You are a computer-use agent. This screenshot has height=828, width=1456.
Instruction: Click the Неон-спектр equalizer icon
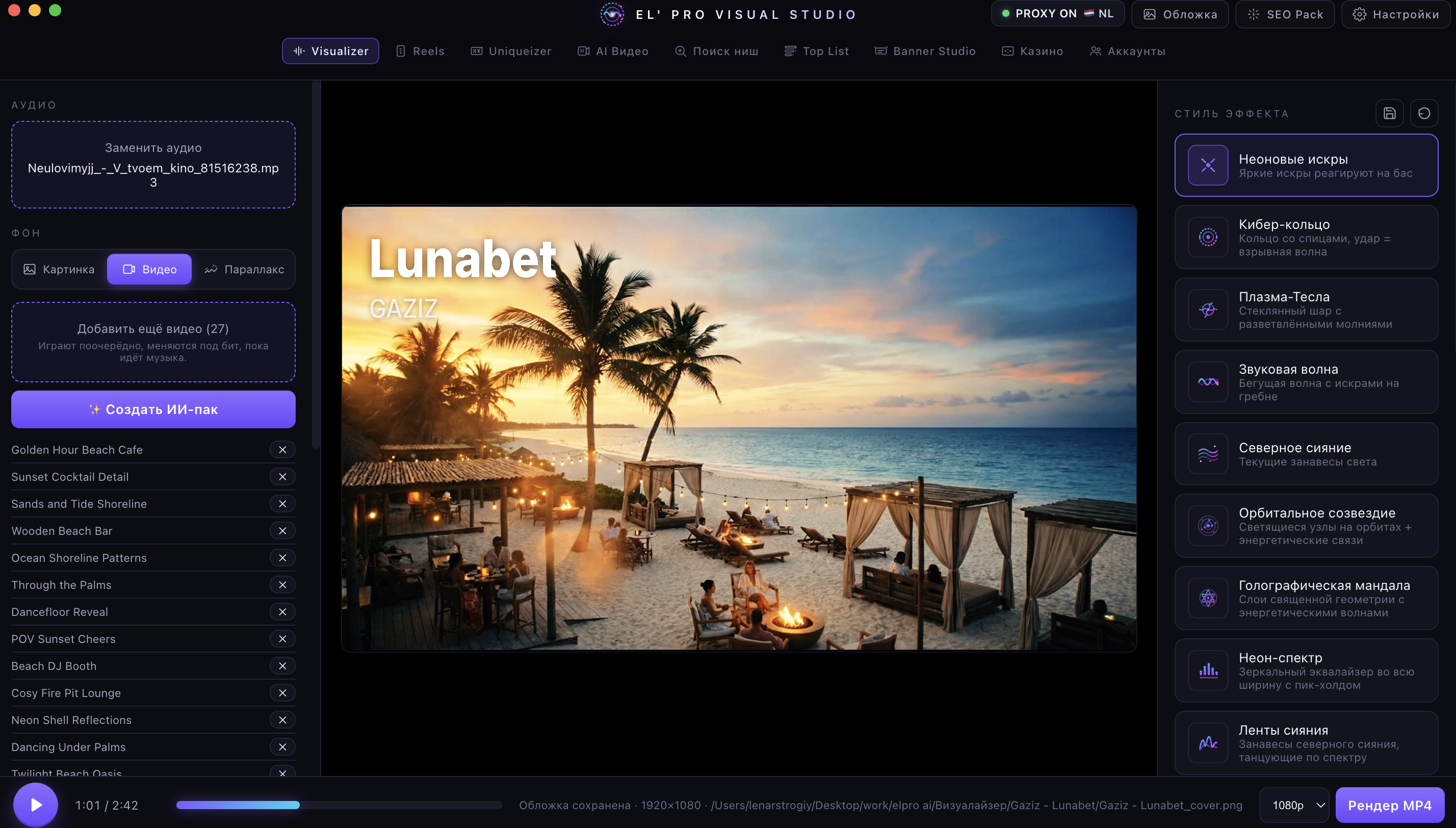pos(1208,670)
